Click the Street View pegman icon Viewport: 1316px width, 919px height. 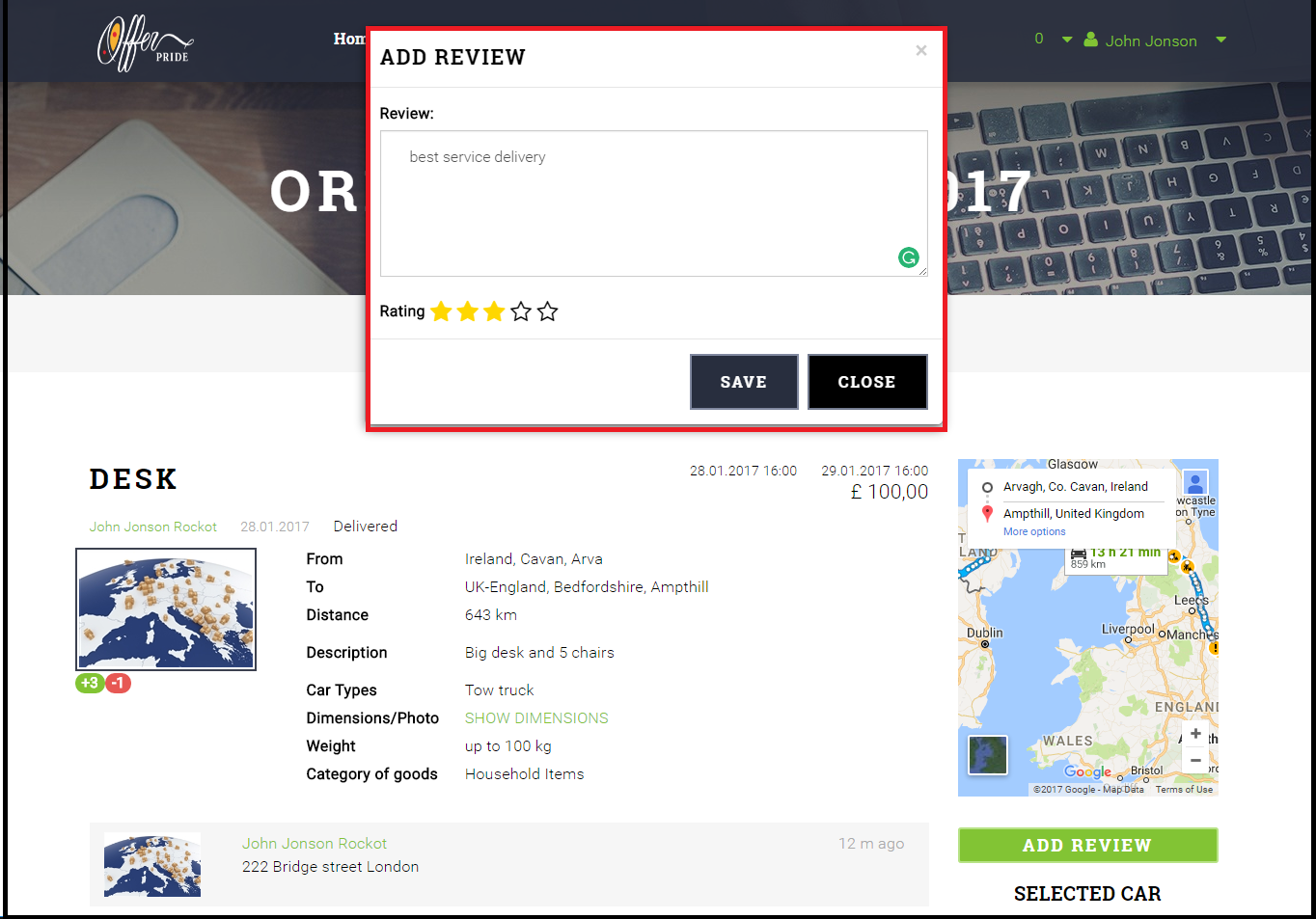click(x=1195, y=483)
